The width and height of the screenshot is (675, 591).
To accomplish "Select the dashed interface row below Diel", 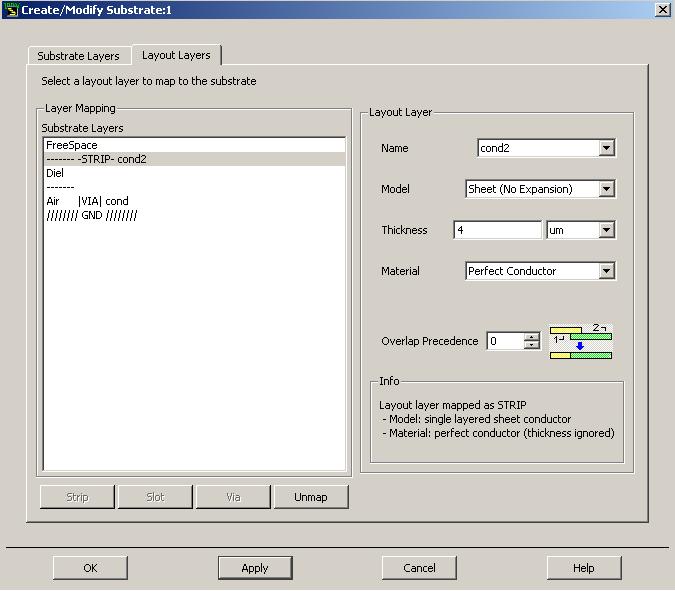I will [194, 187].
